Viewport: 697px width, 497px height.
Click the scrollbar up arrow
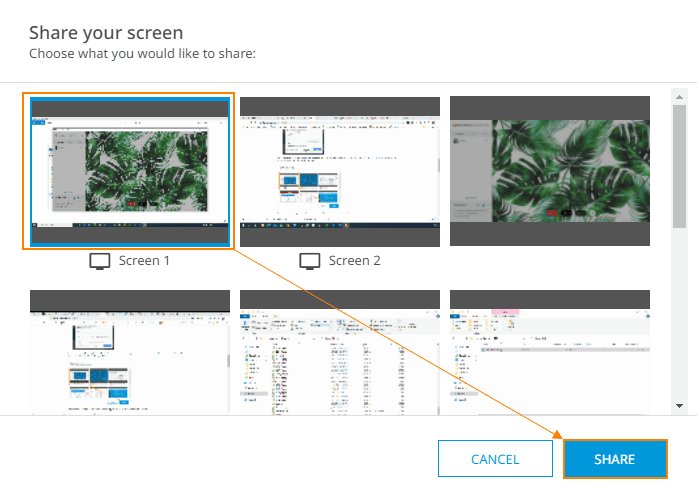(x=679, y=96)
